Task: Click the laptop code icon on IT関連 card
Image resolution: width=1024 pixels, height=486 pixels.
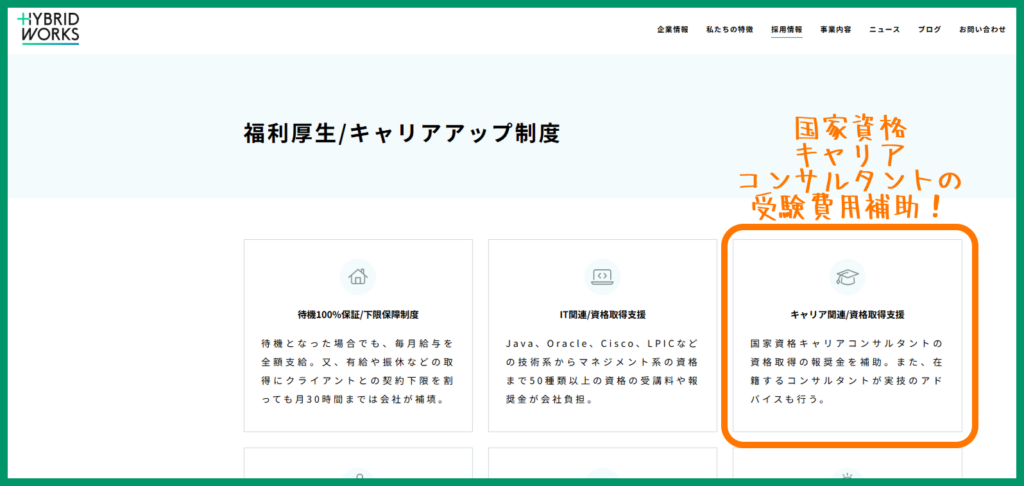Action: click(602, 275)
